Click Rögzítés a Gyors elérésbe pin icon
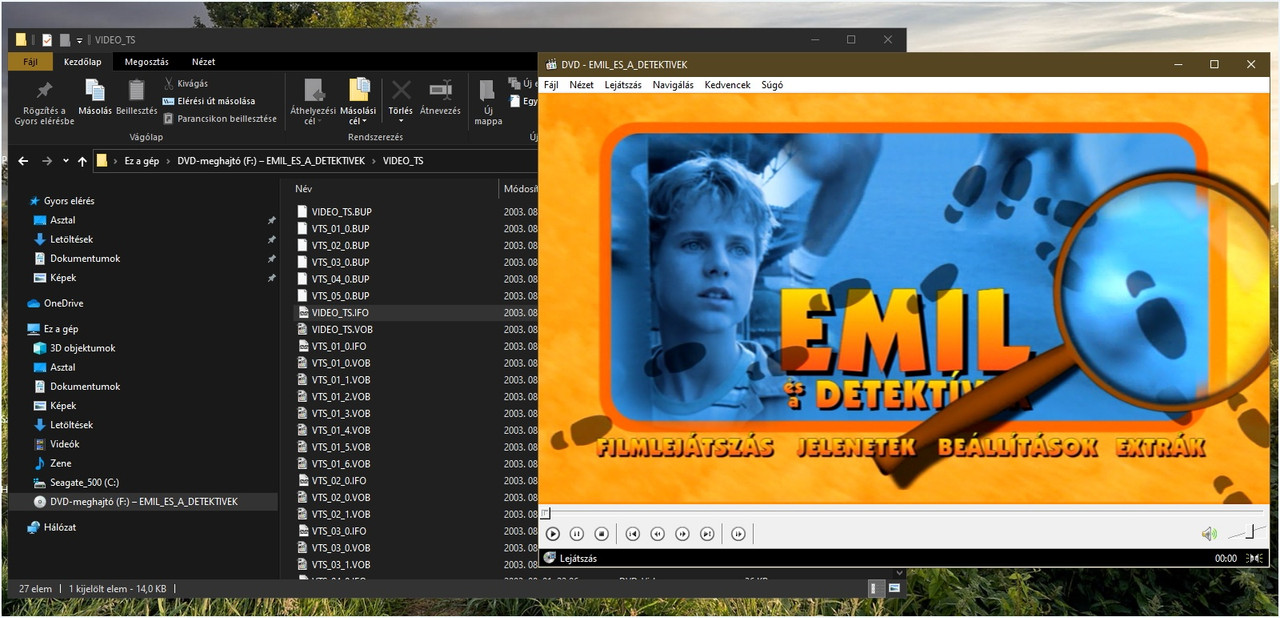The height and width of the screenshot is (618, 1280). (x=44, y=90)
